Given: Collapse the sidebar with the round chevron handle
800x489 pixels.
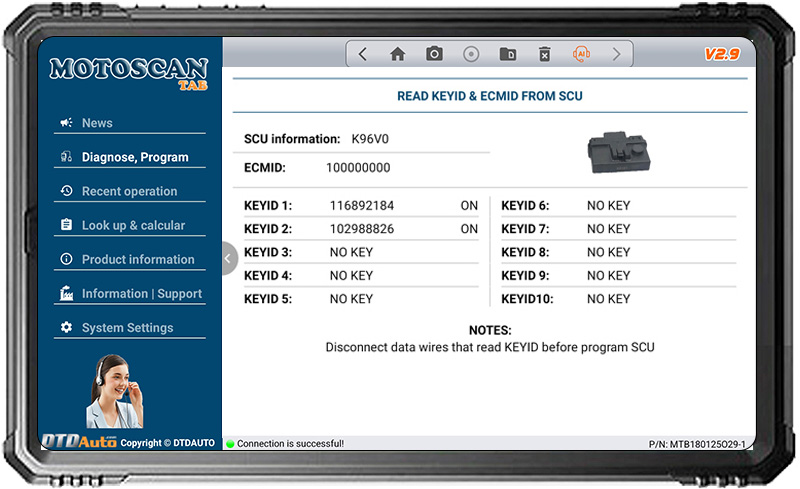Looking at the screenshot, I should point(229,258).
